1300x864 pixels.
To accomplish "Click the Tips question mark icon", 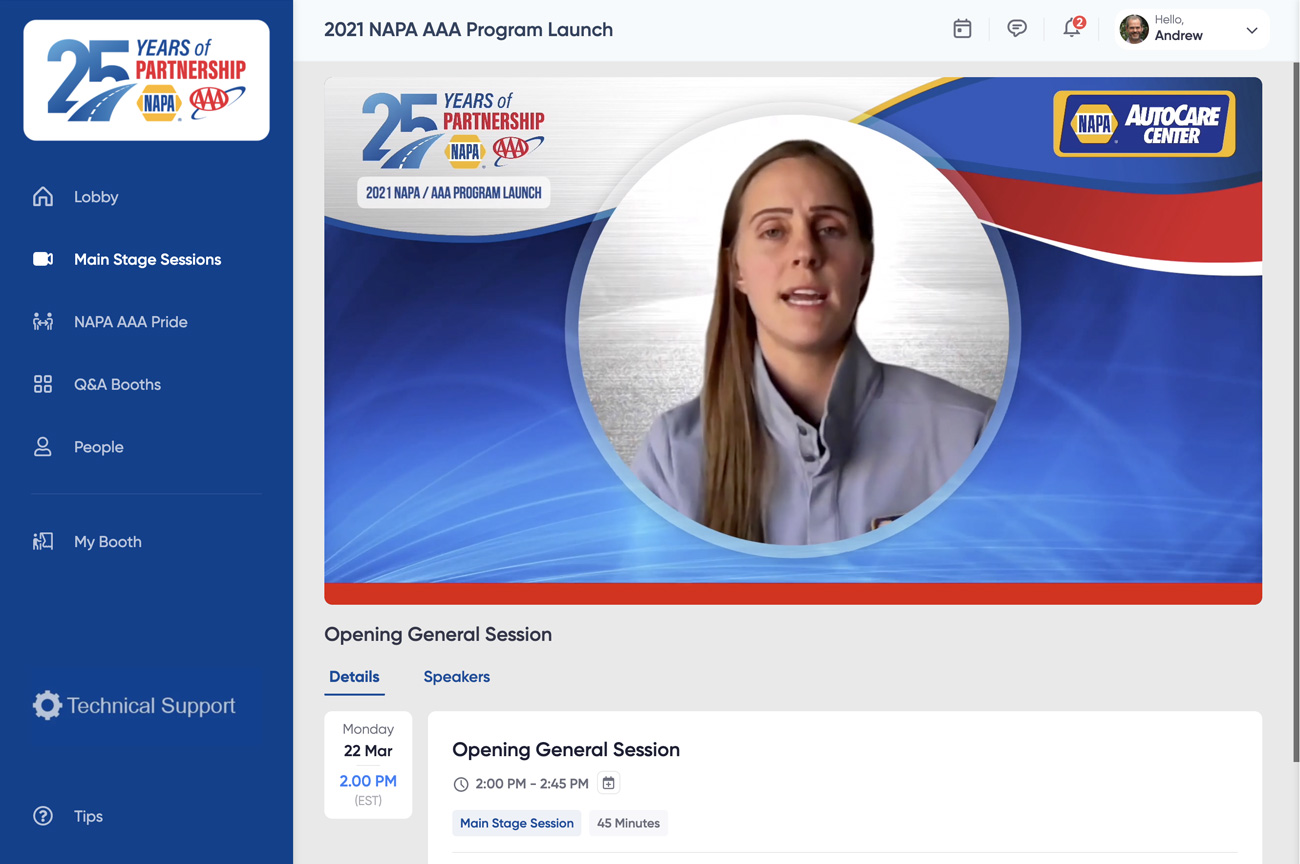I will [43, 816].
